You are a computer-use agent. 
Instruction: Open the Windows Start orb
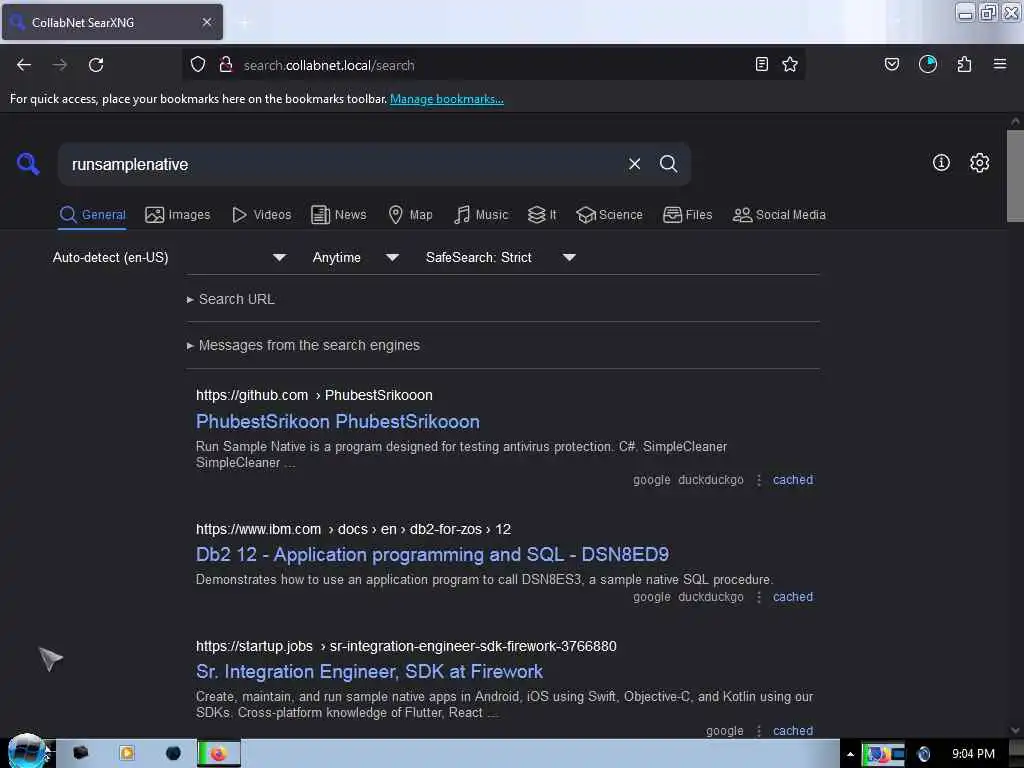pyautogui.click(x=27, y=751)
